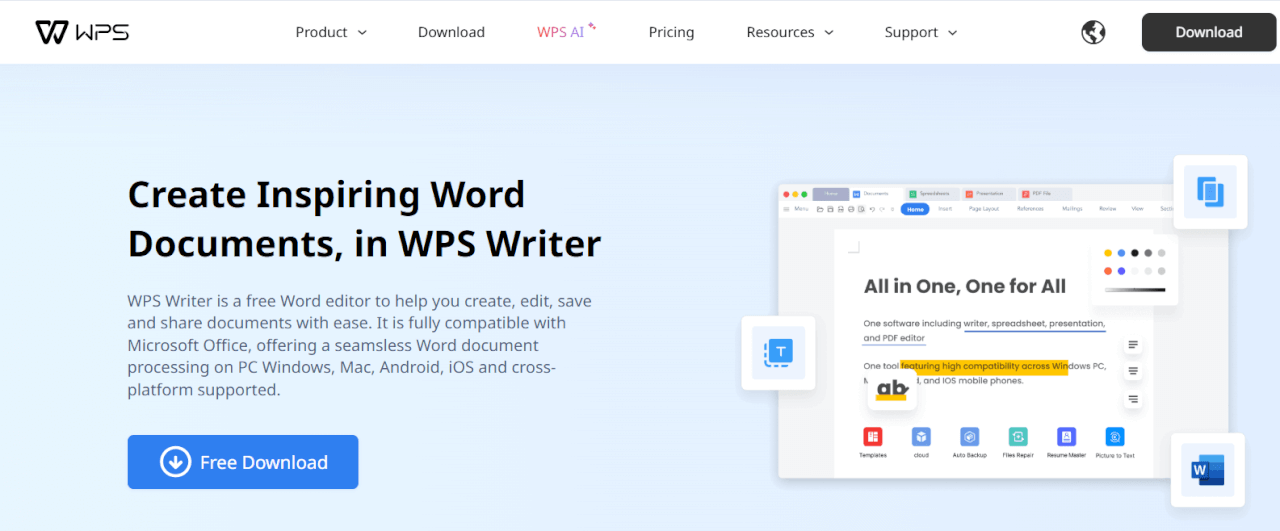Click the dark Download button in the header
This screenshot has width=1280, height=531.
1208,32
